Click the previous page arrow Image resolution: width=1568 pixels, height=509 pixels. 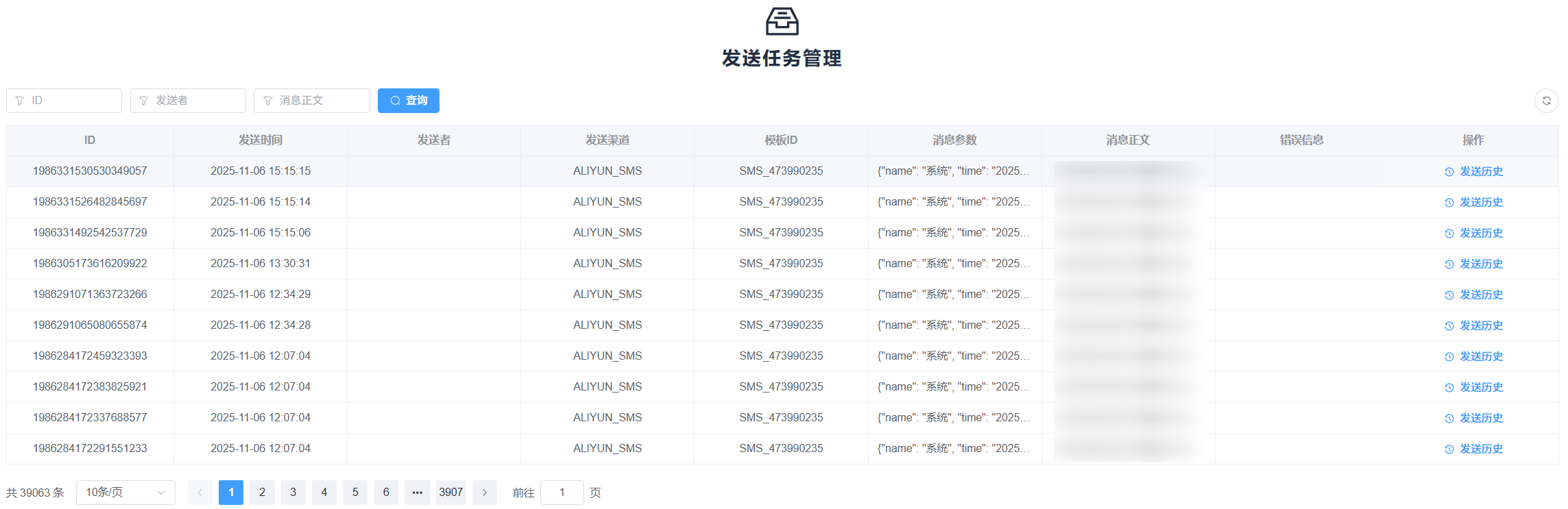click(x=200, y=493)
